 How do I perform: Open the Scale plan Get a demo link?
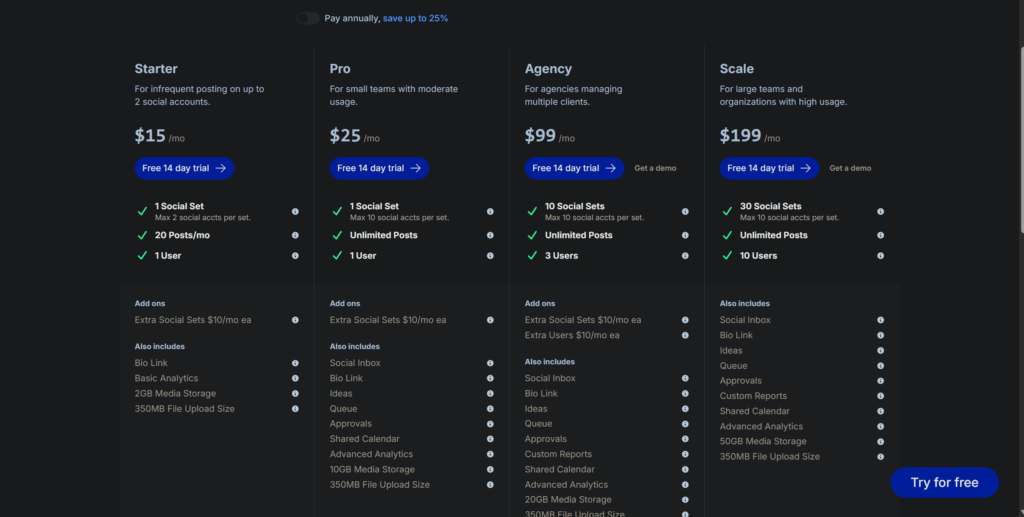pyautogui.click(x=850, y=168)
